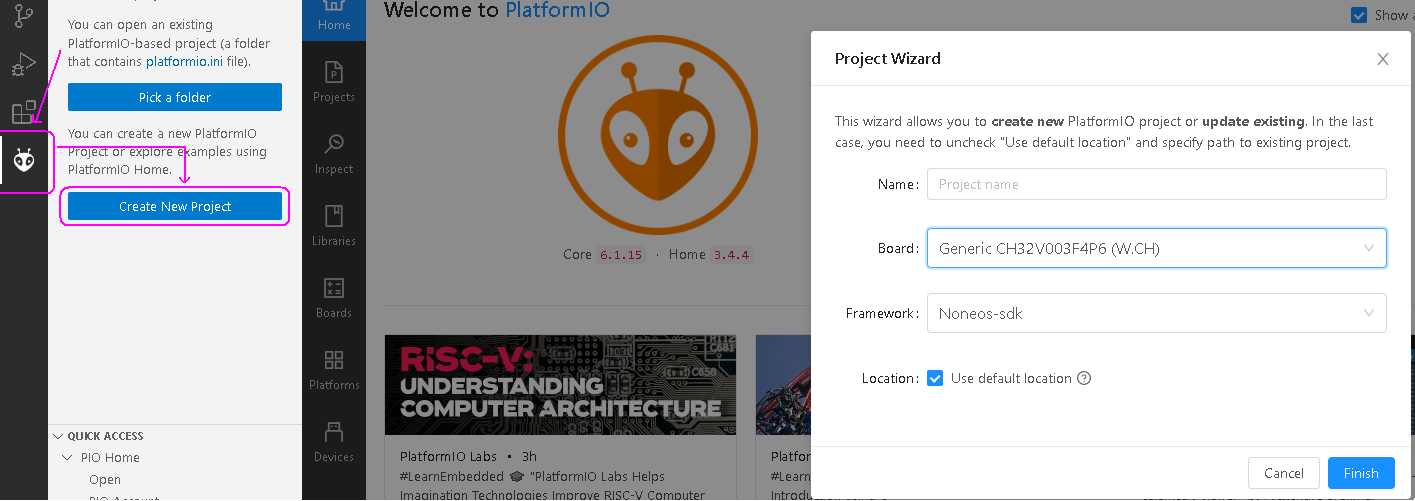
Task: Open the platformio.ini link
Action: point(182,61)
